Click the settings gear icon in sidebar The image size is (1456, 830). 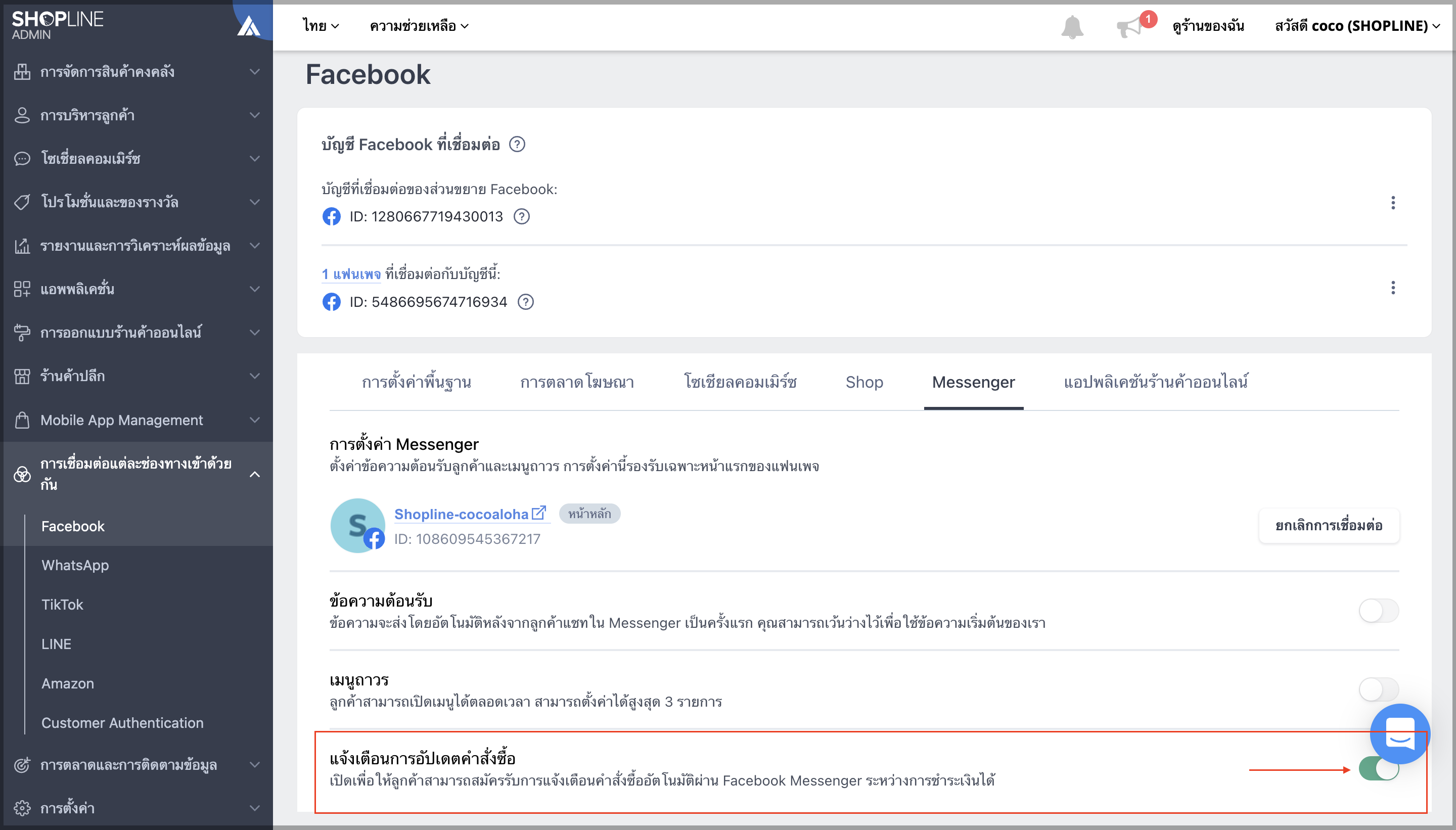(22, 808)
